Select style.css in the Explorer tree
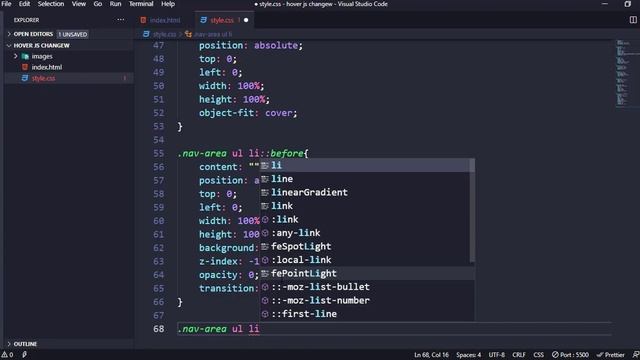 [x=69, y=78]
